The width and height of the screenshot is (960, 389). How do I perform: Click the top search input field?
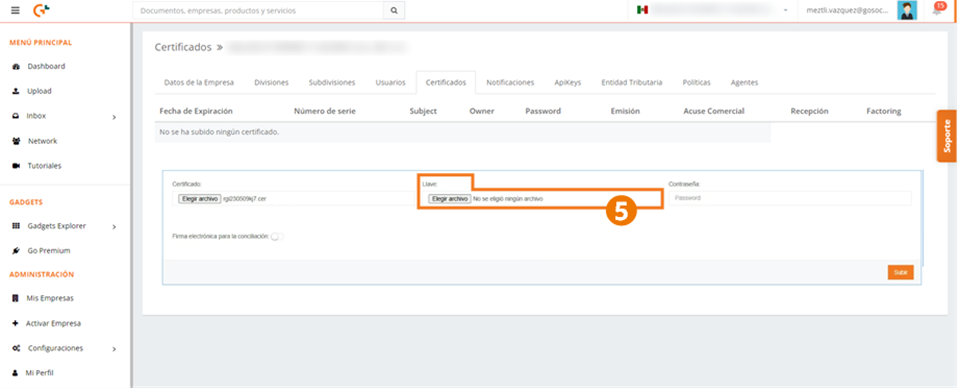click(258, 10)
